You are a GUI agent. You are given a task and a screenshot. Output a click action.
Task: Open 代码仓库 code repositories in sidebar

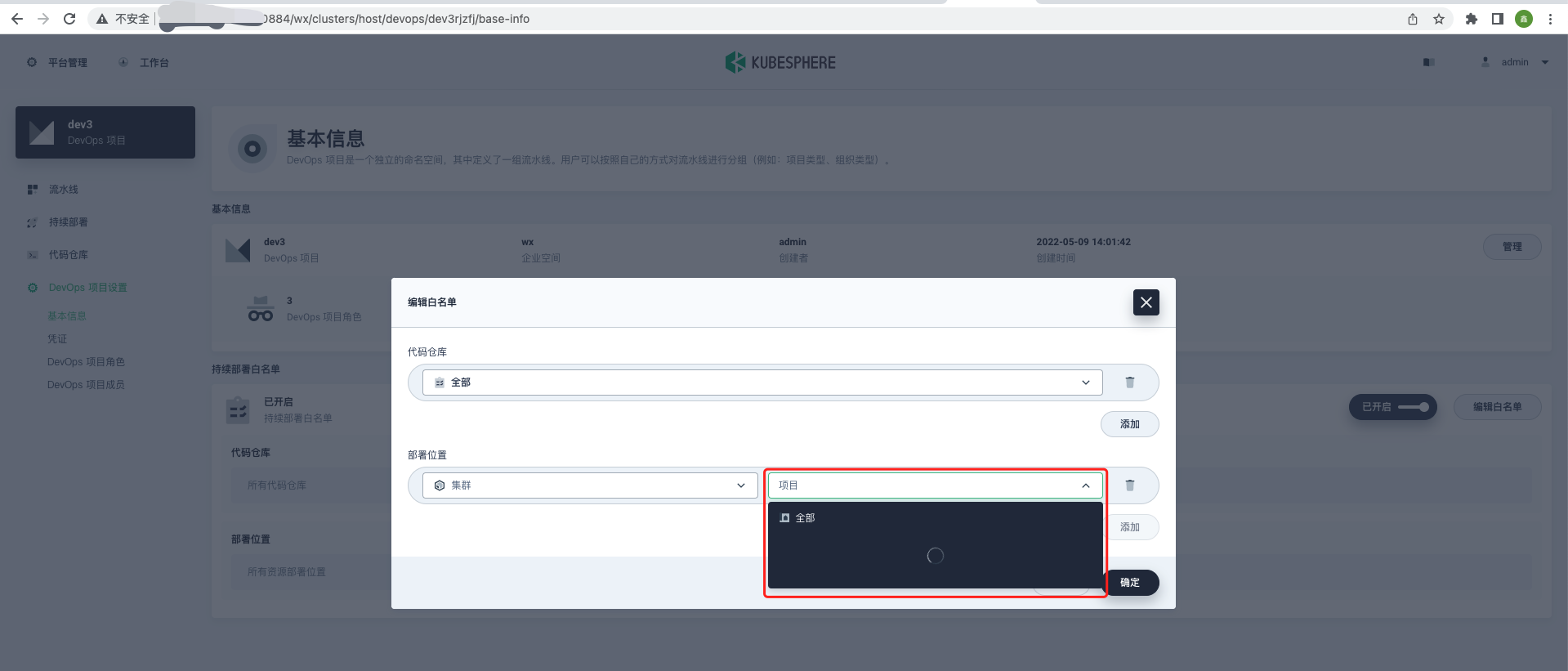(x=69, y=255)
